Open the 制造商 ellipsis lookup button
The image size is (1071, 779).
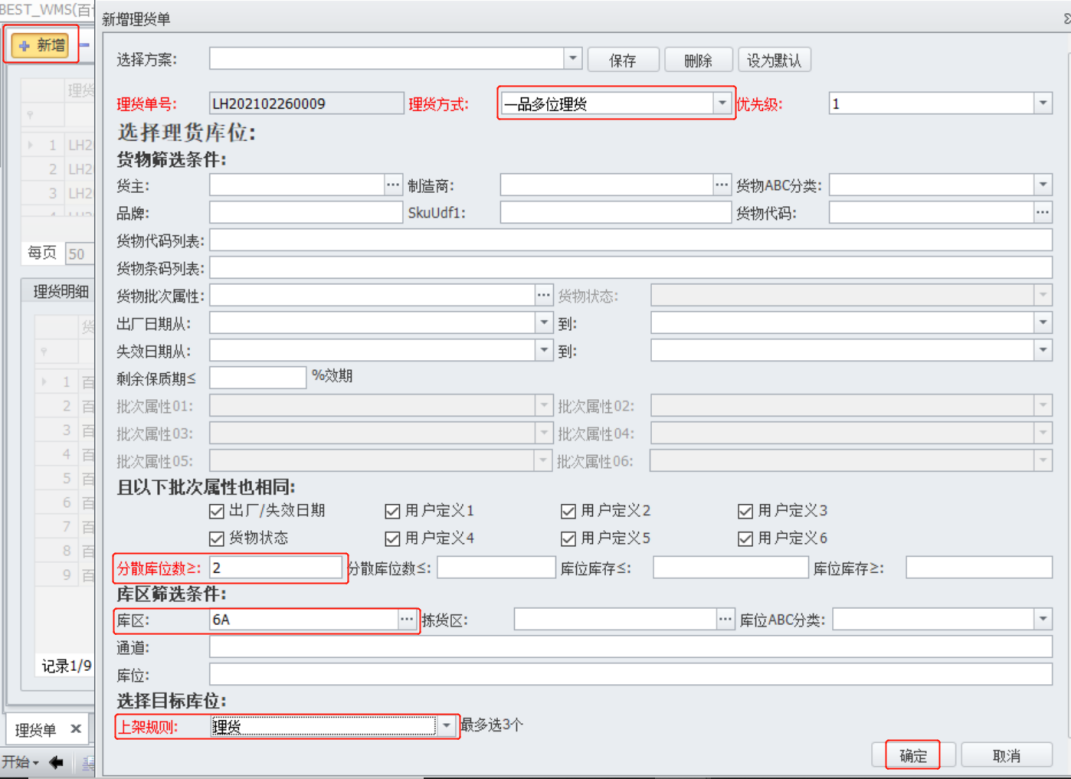tap(722, 185)
